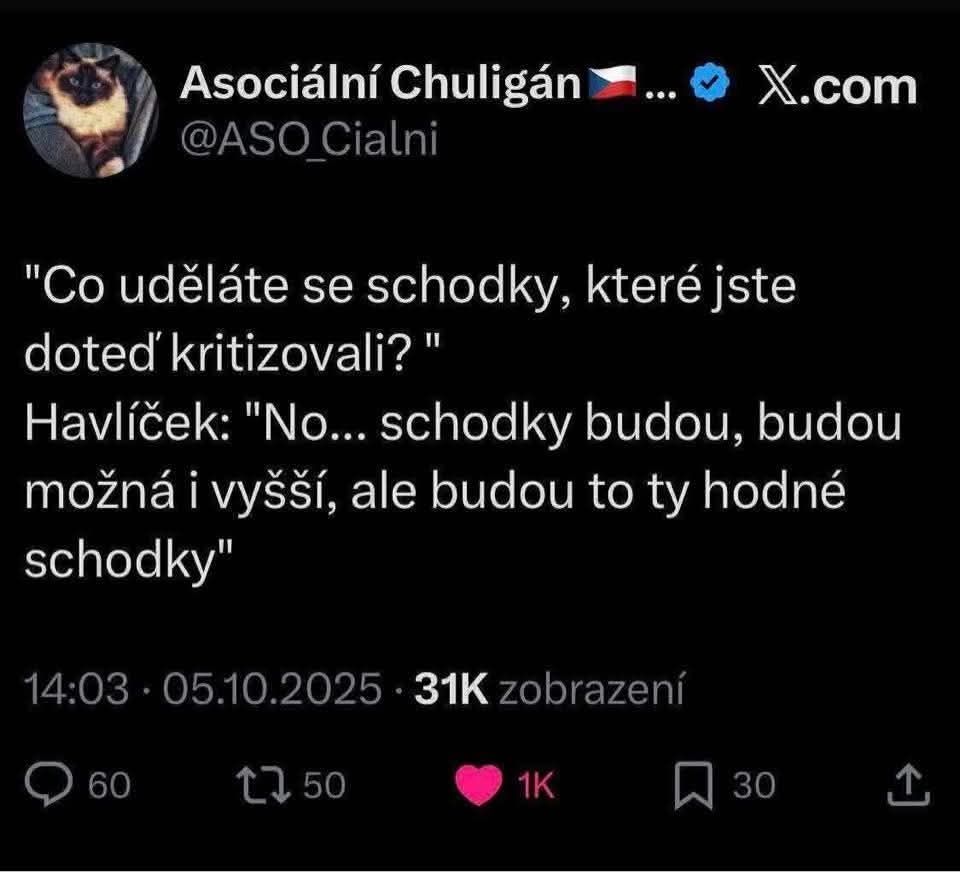Viewport: 960px width, 872px height.
Task: Click the blue verified badge
Action: (x=710, y=84)
